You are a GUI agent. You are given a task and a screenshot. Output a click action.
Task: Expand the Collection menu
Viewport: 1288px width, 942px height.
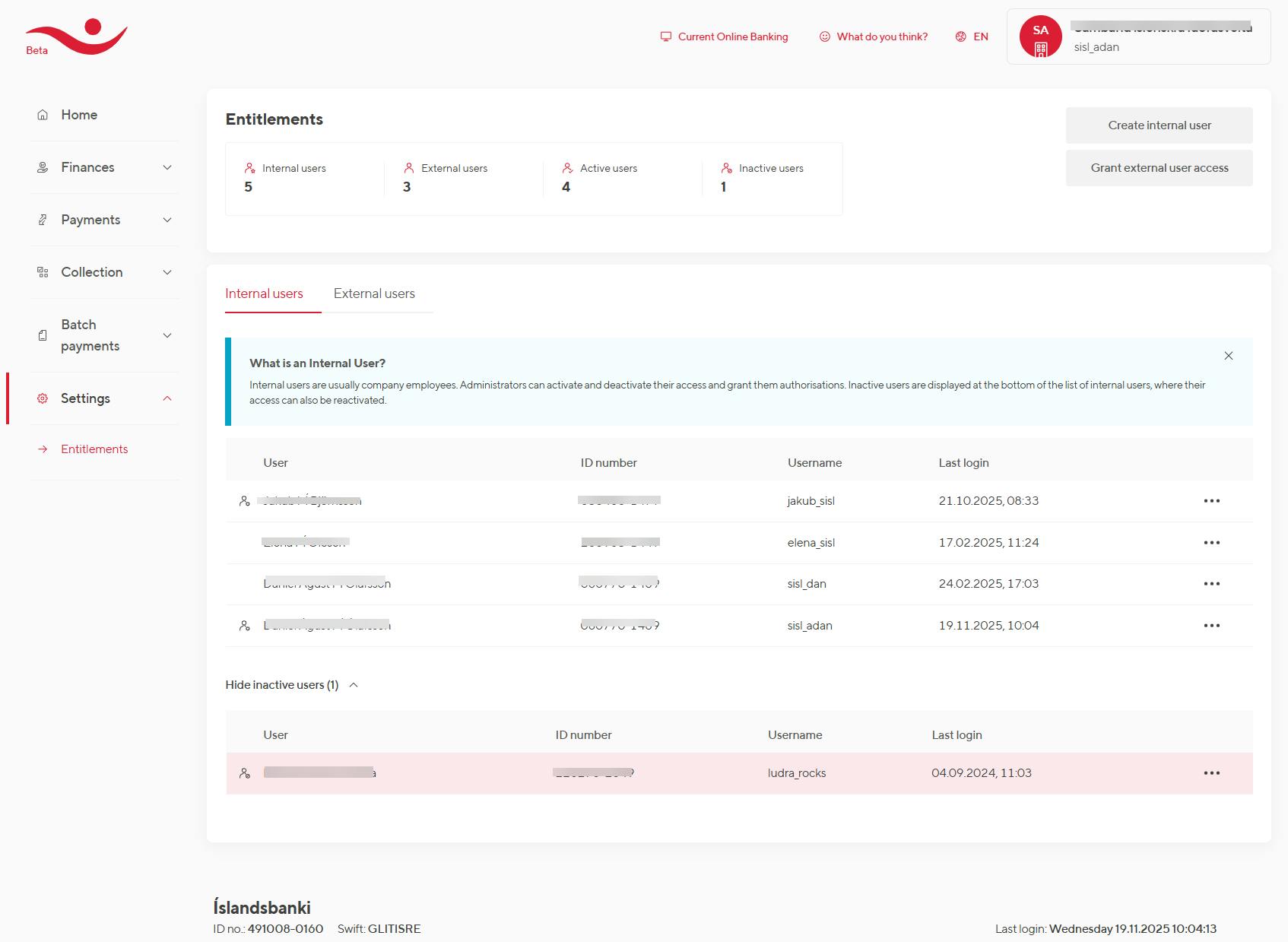(x=167, y=272)
